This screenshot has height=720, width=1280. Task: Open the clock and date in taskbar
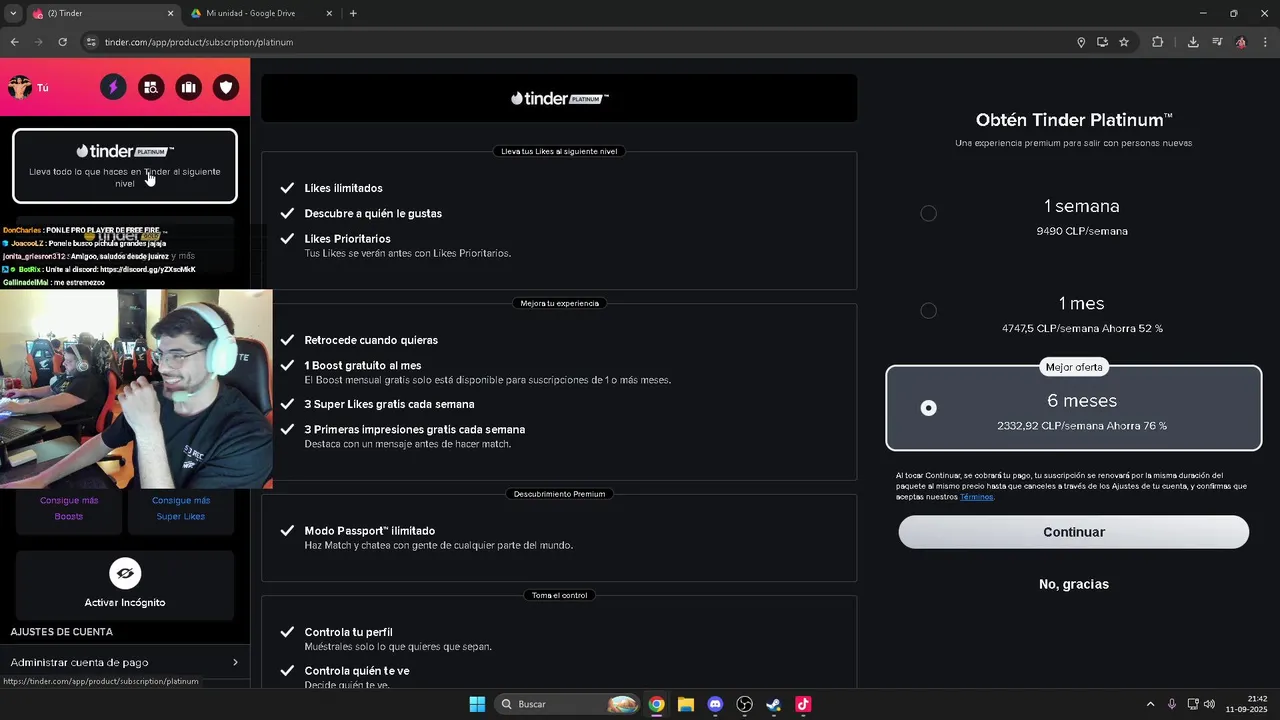(1248, 704)
